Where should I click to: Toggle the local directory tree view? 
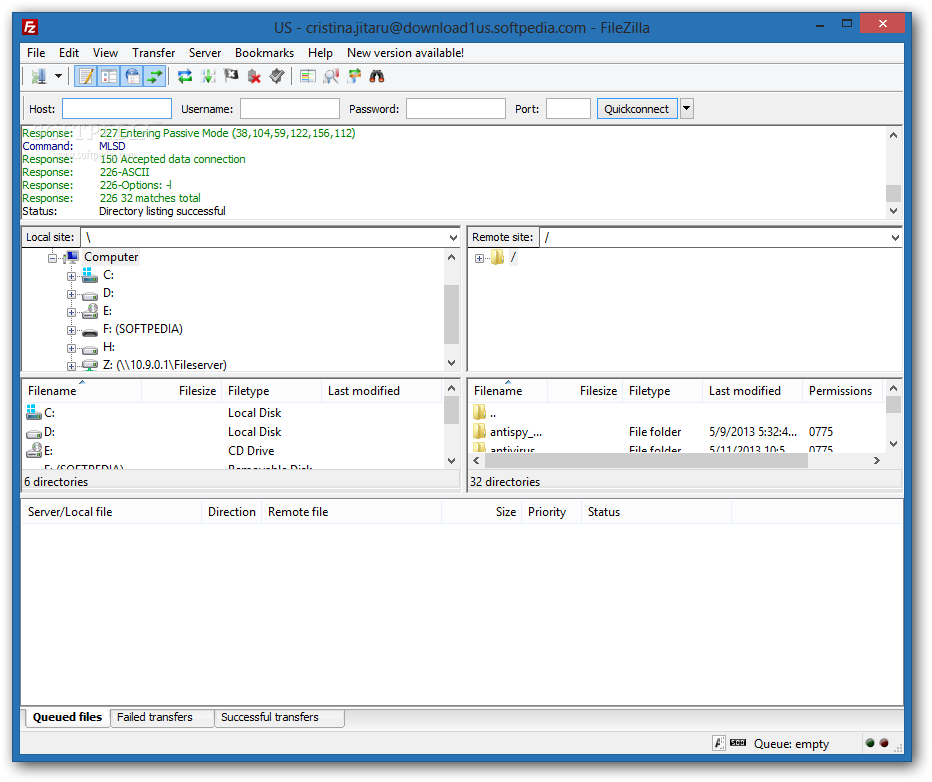pyautogui.click(x=108, y=76)
